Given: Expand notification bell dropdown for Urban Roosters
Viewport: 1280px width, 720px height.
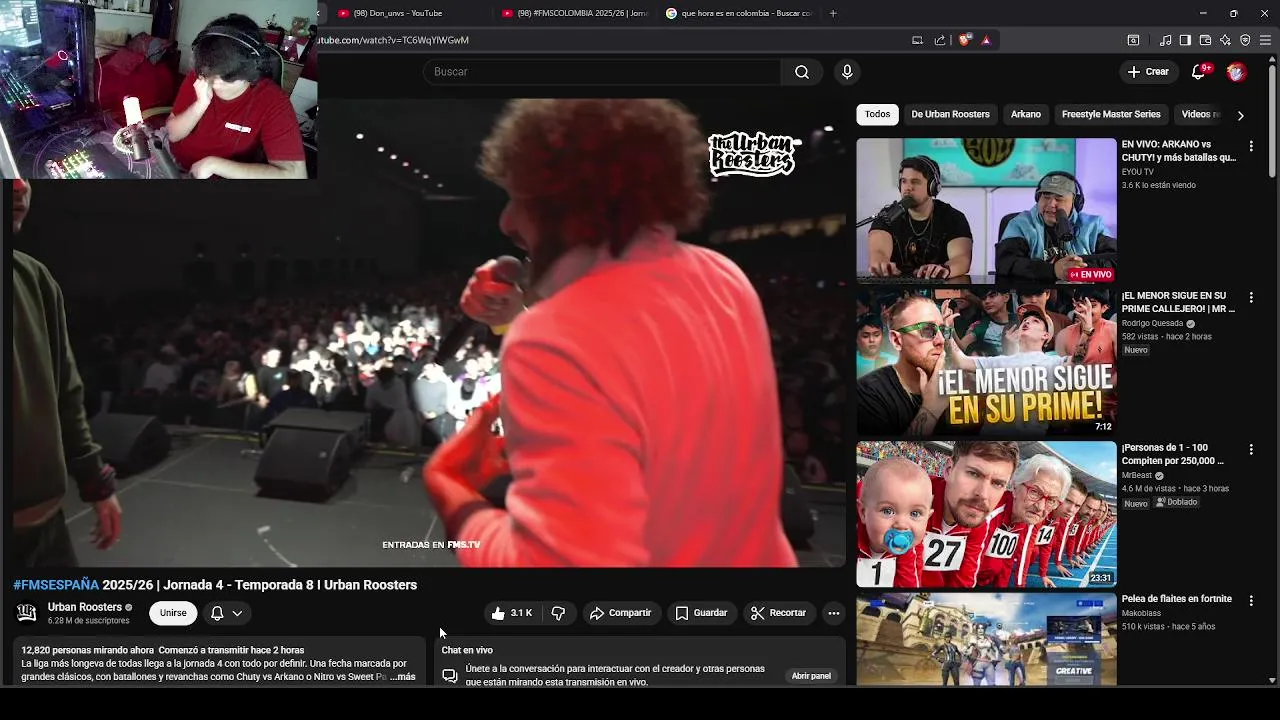Looking at the screenshot, I should [226, 613].
